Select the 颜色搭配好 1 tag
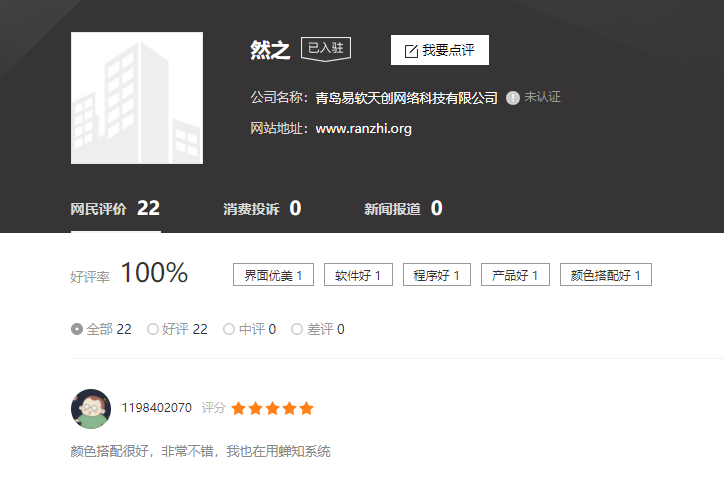 [x=606, y=275]
